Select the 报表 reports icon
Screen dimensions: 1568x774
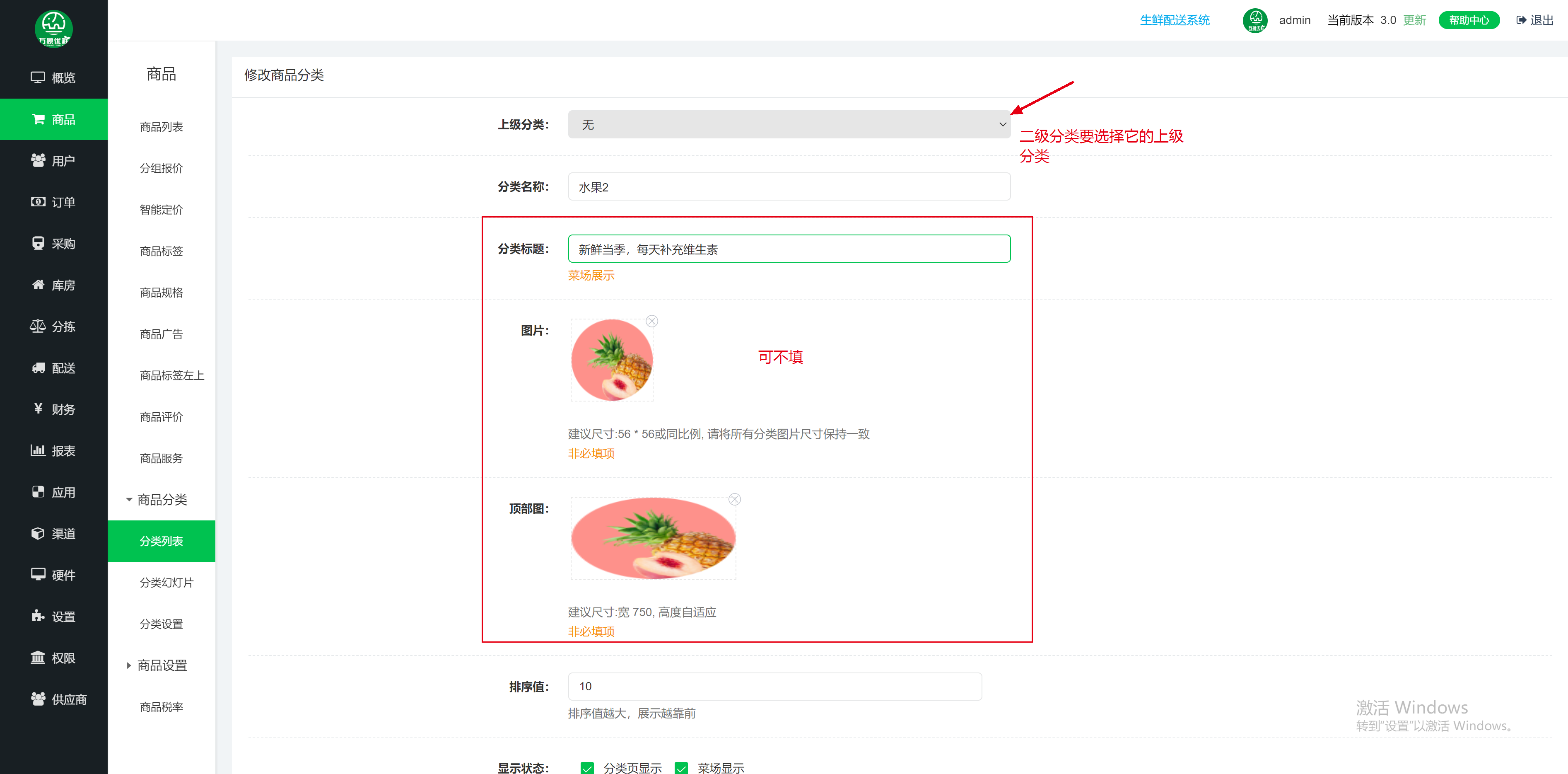pos(53,451)
